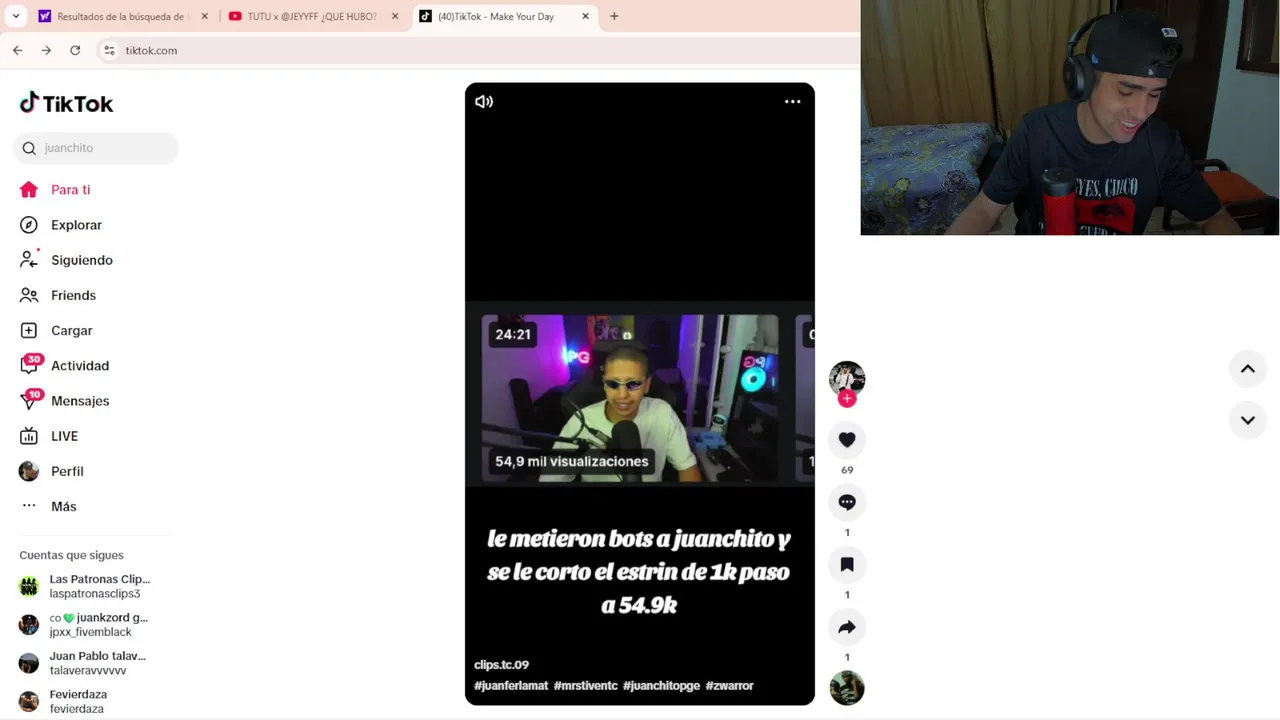Viewport: 1280px width, 720px height.
Task: Close the Resultados de la búsqueda tab
Action: tap(205, 16)
